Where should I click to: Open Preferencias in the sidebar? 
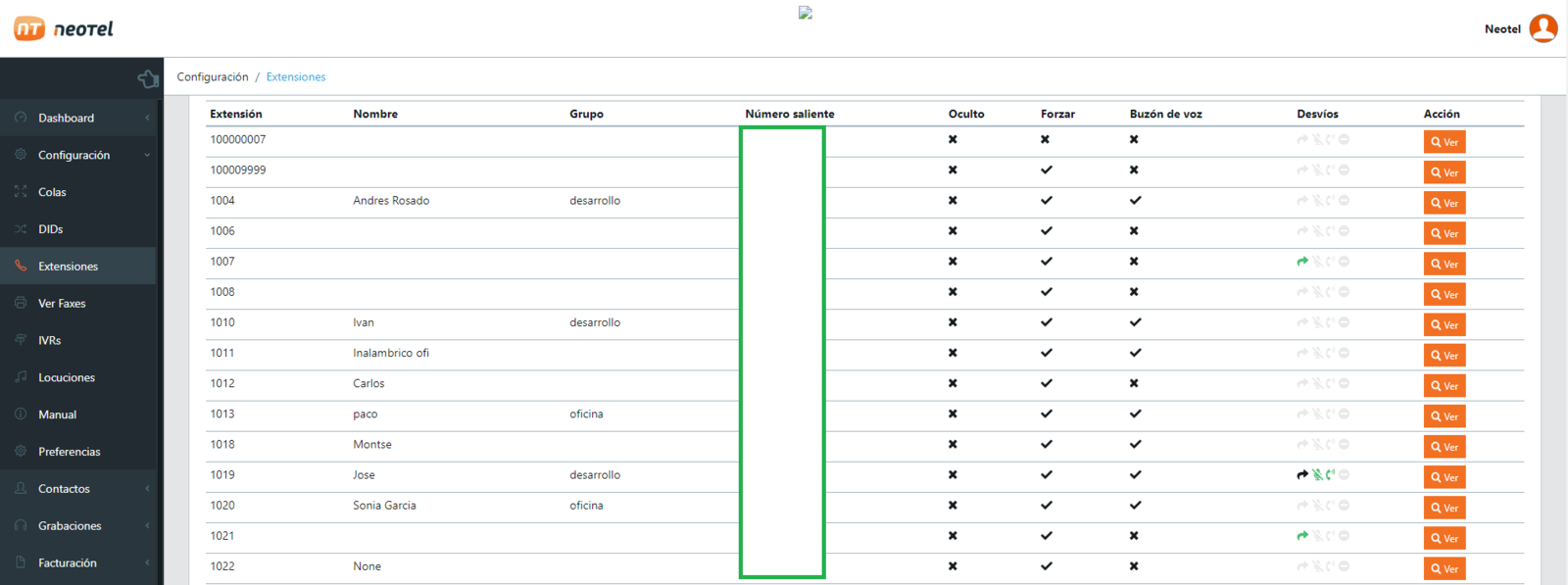78,452
